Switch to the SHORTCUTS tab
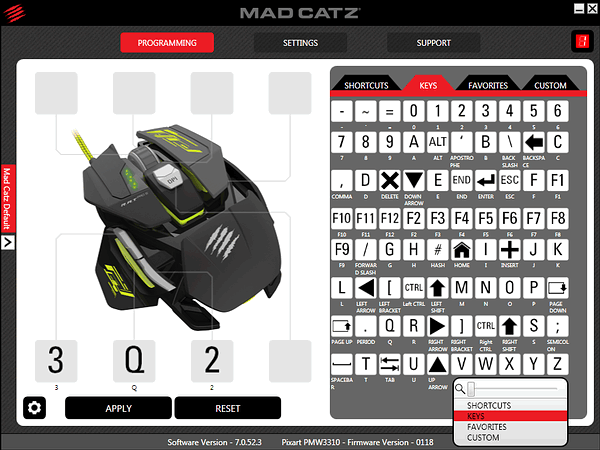The width and height of the screenshot is (600, 450). pyautogui.click(x=366, y=85)
